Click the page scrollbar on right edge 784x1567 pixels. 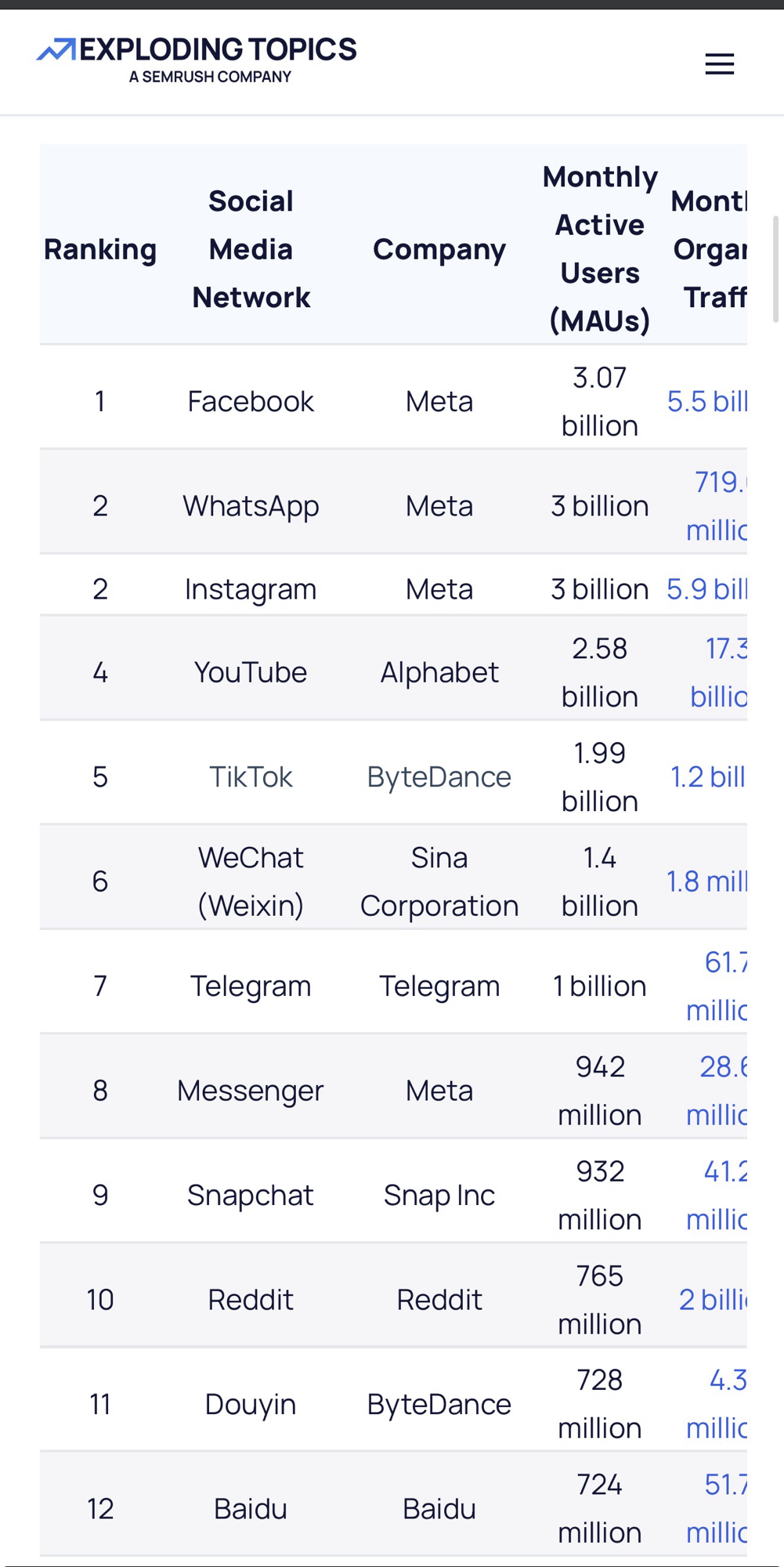click(775, 269)
